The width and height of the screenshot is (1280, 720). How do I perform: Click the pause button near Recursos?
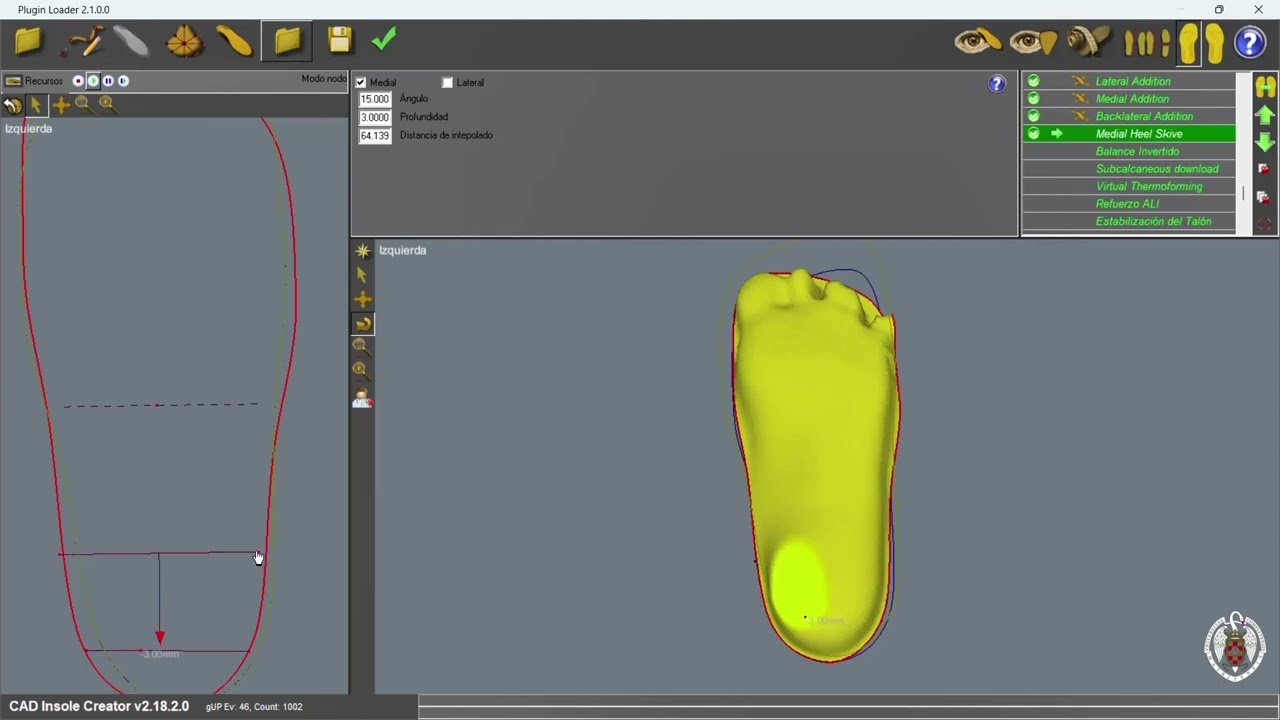point(108,81)
